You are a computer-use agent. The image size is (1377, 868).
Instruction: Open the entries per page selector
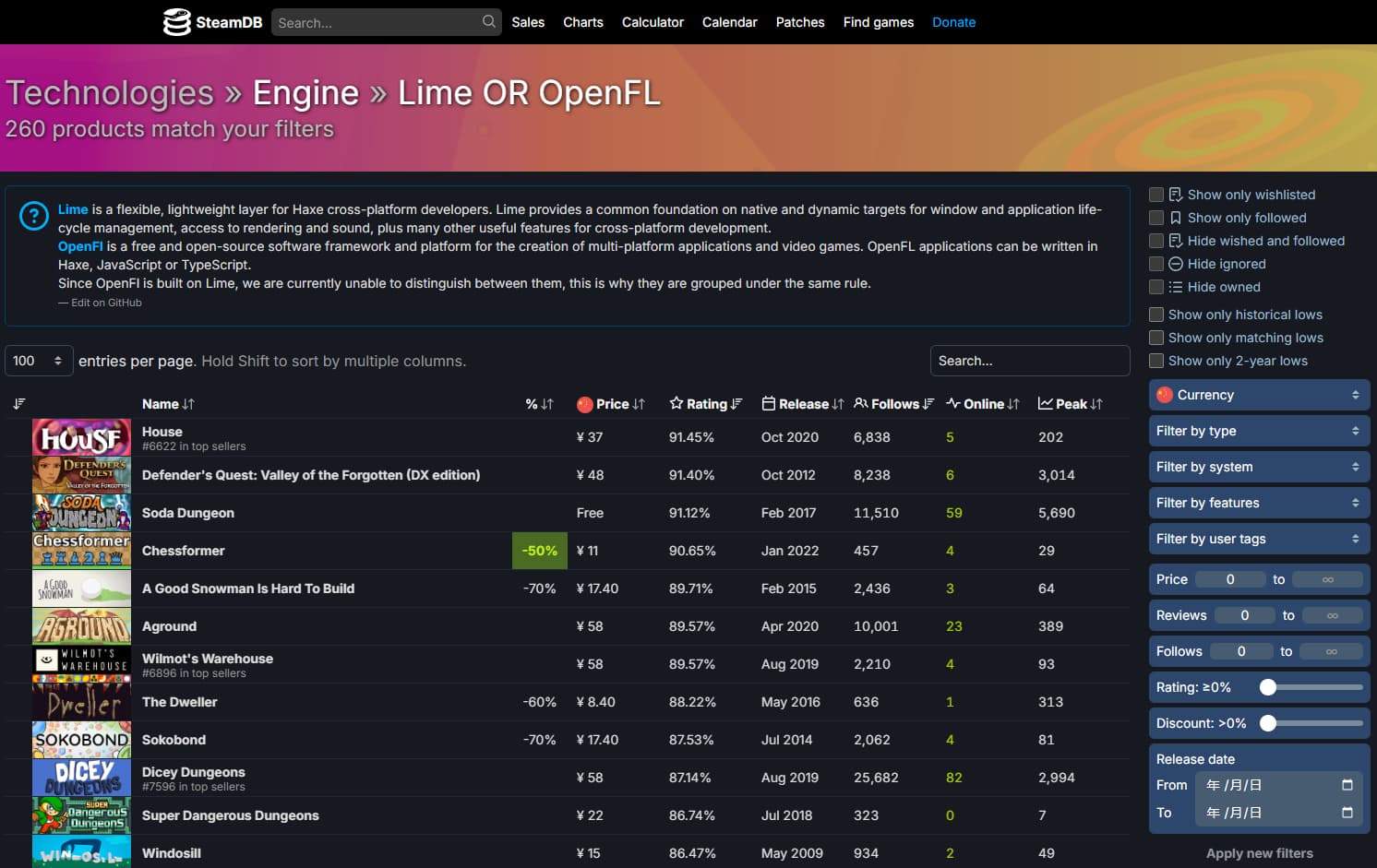pos(38,361)
